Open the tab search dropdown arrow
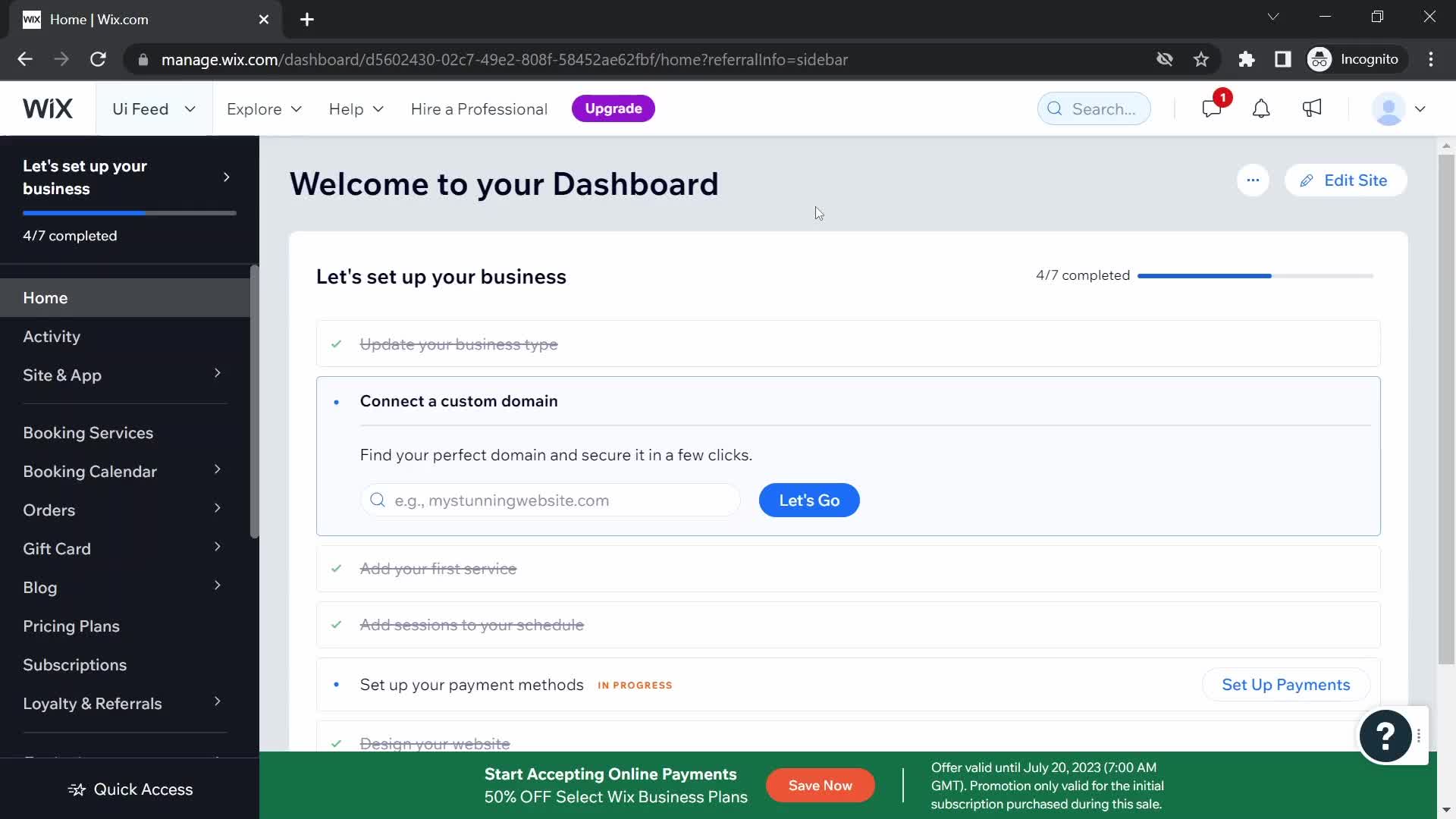Image resolution: width=1456 pixels, height=819 pixels. tap(1273, 17)
